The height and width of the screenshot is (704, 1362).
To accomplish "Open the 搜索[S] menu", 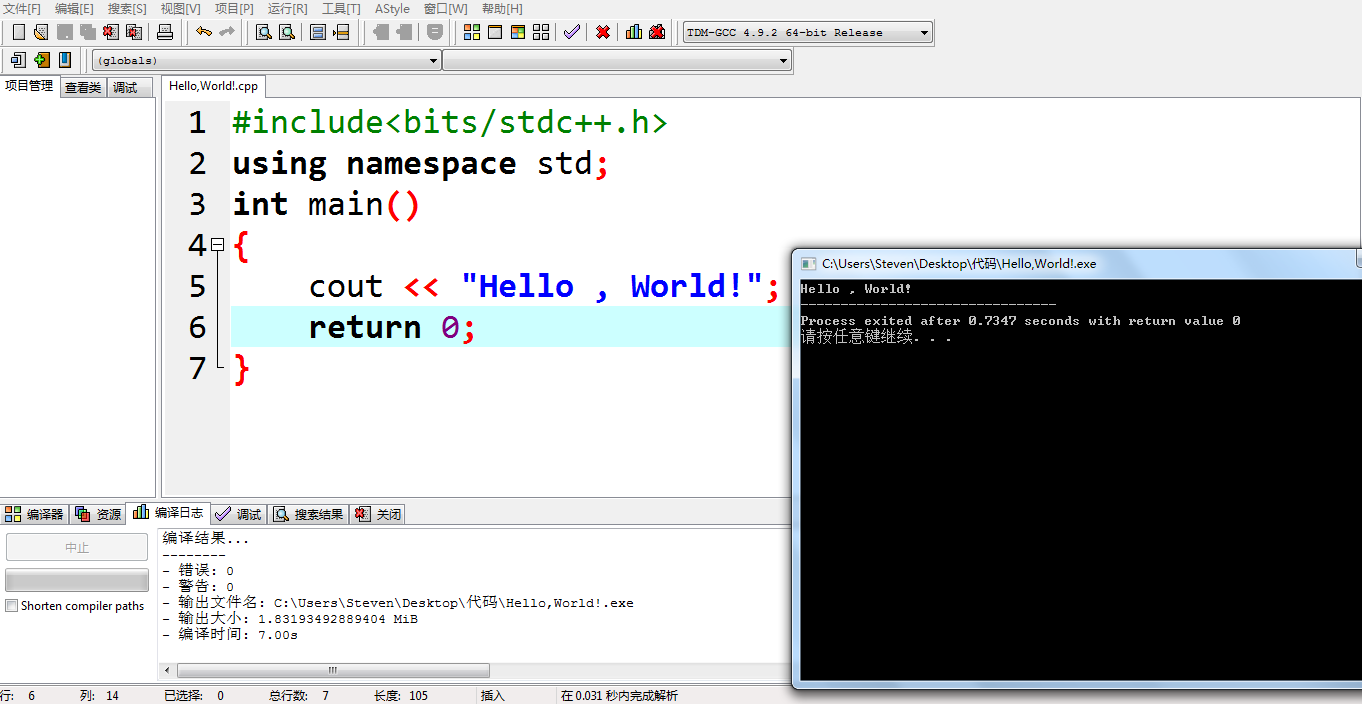I will [128, 9].
